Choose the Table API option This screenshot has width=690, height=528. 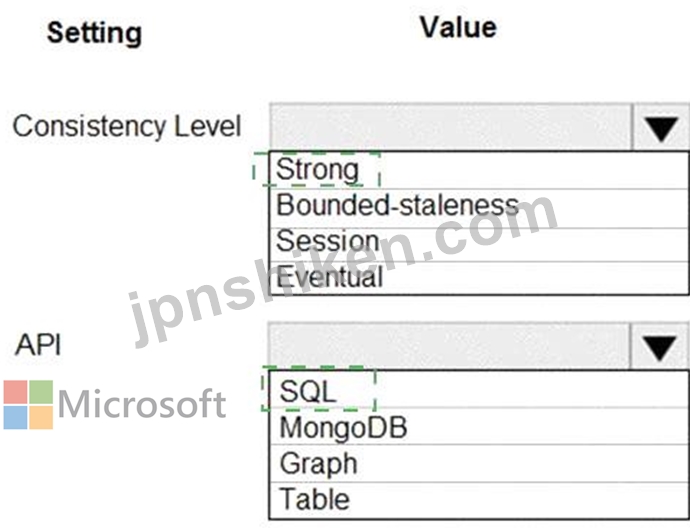pyautogui.click(x=479, y=500)
